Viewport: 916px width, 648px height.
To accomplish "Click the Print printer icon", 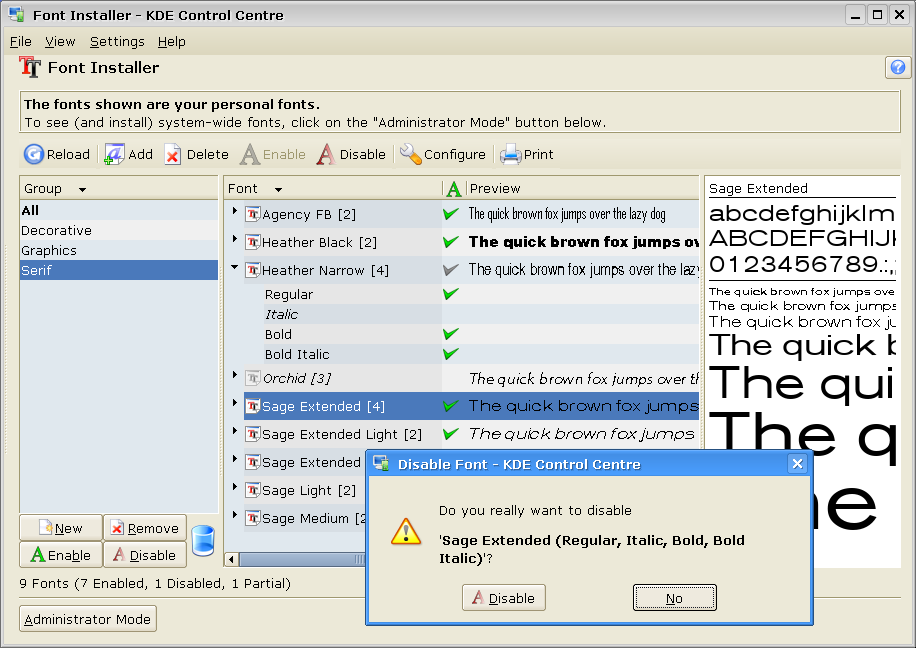I will (x=511, y=154).
